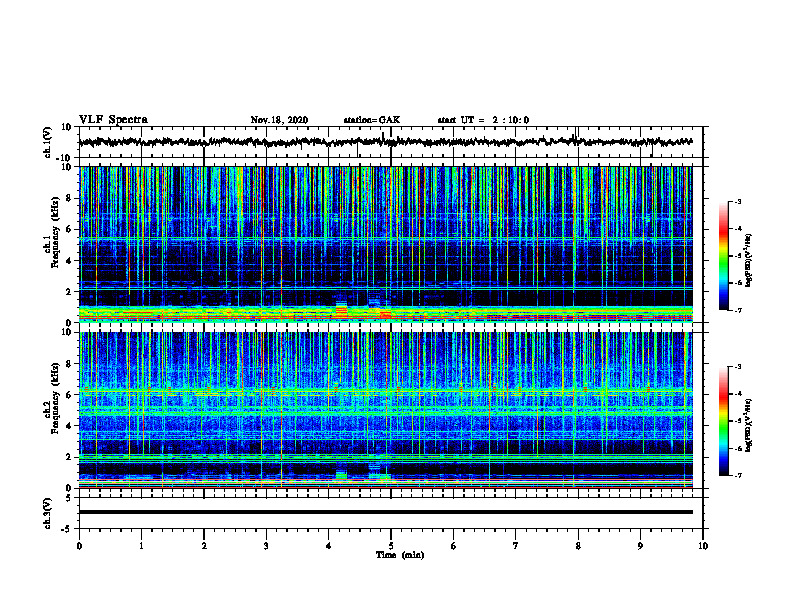Click the low-frequency green burst near 4.2 min in ch.2
The image size is (792, 612).
pos(342,475)
